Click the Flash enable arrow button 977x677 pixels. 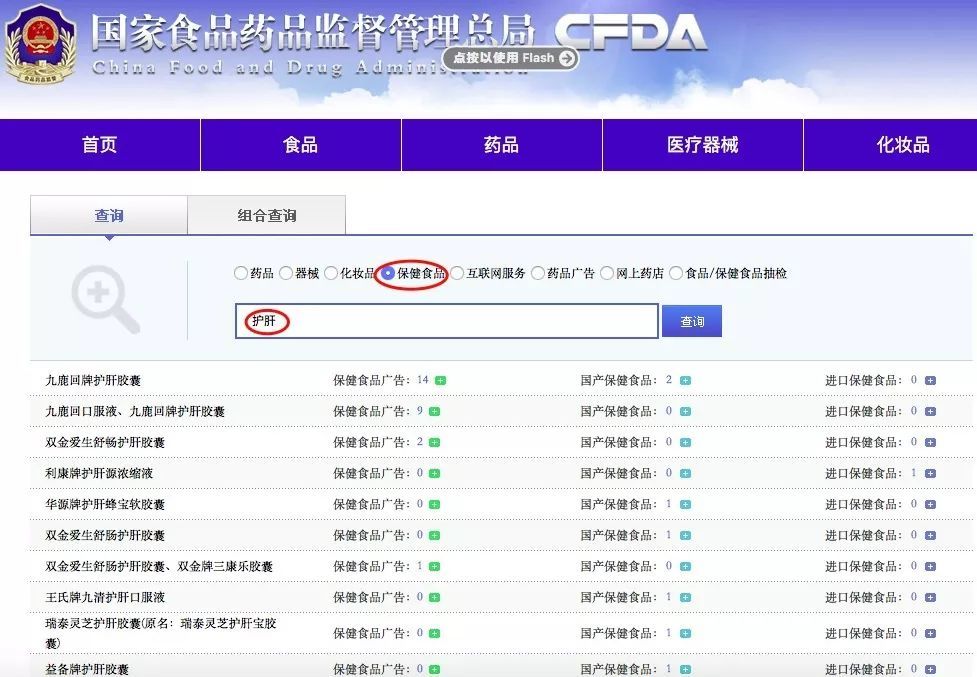coord(566,58)
